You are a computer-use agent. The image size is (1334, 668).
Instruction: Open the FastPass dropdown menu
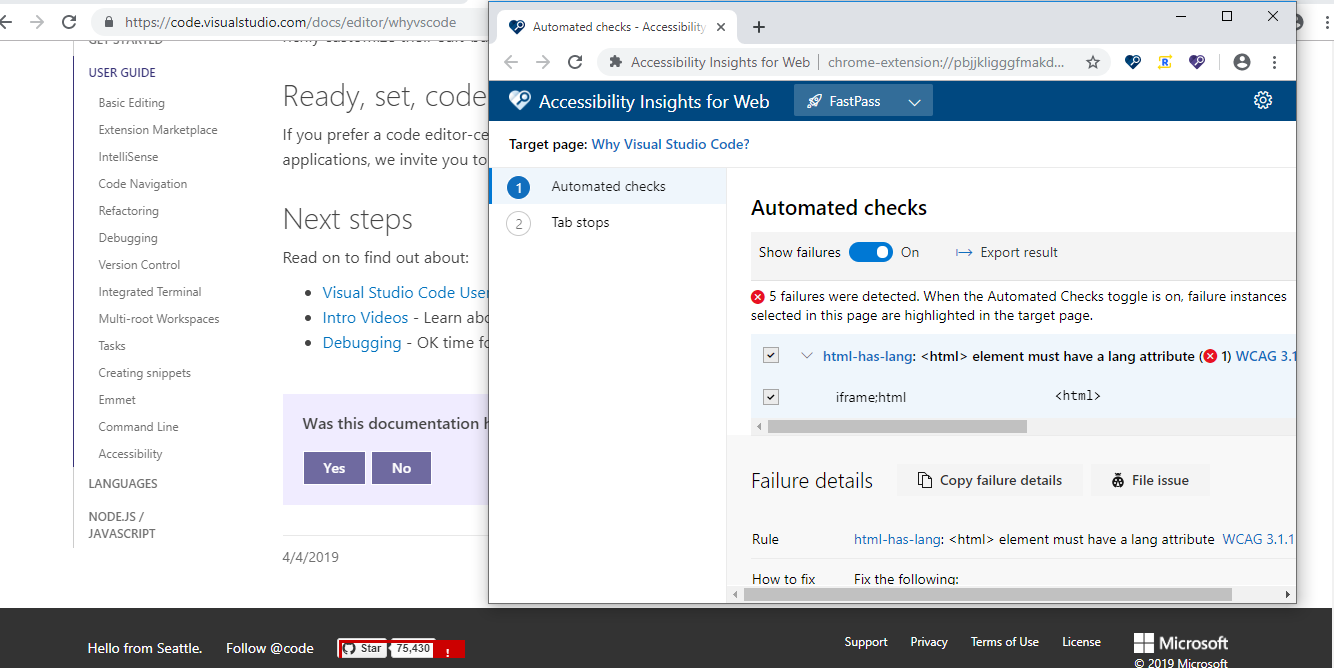coord(914,100)
